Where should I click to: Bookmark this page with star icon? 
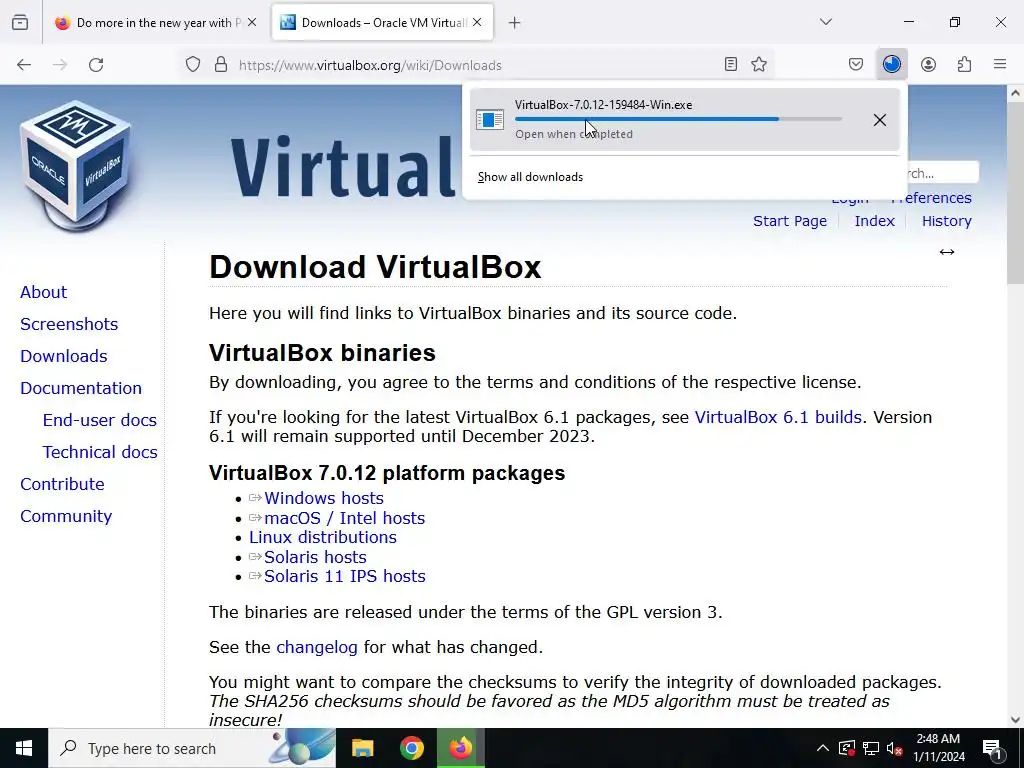[759, 64]
